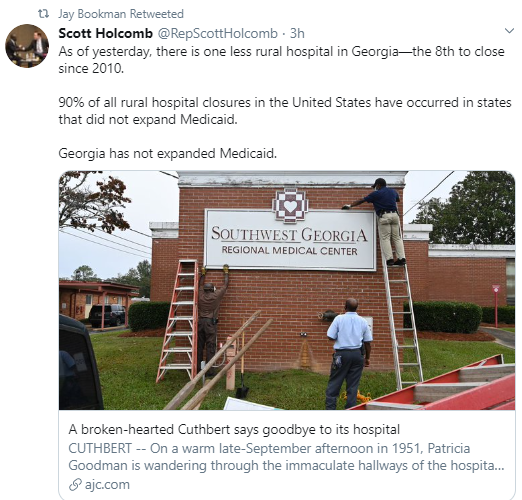
Task: Click the red brick outbuilding at photo's left edge
Action: click(x=99, y=303)
